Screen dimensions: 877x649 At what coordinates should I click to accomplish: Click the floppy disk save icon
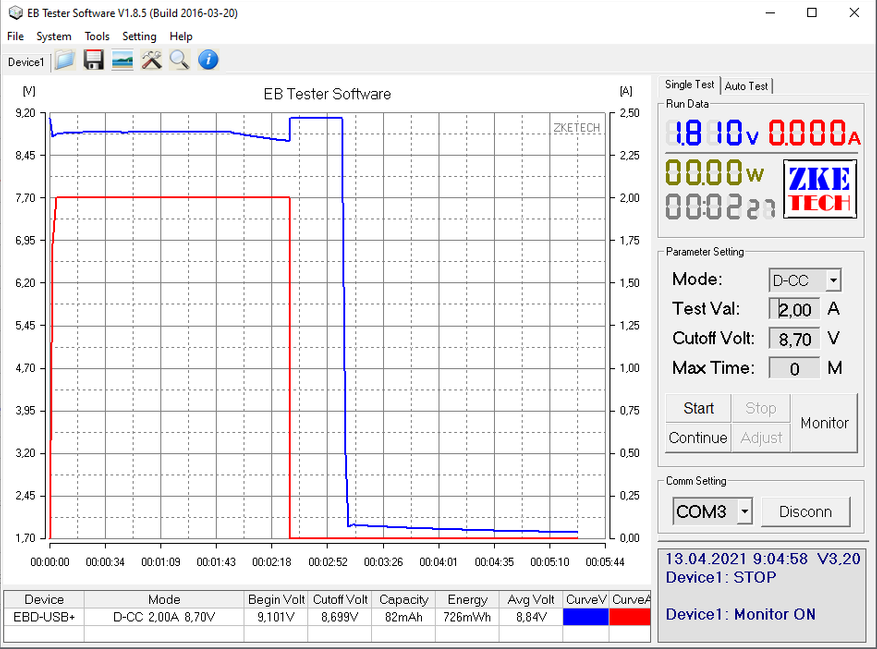coord(93,61)
